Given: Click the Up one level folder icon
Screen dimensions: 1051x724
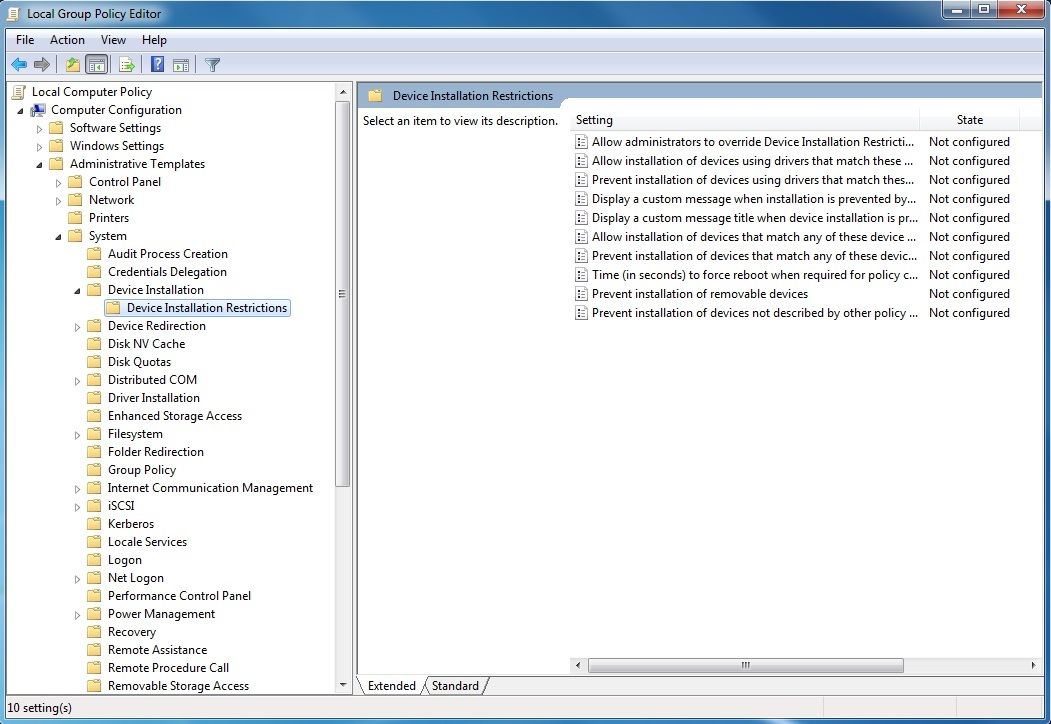Looking at the screenshot, I should [72, 65].
